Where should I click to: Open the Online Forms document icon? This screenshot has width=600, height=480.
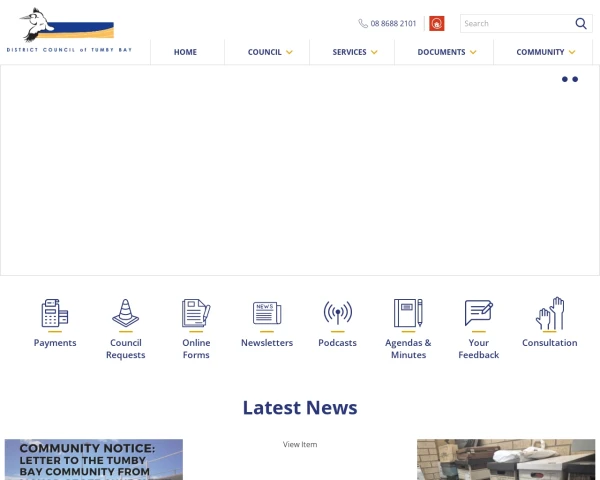pyautogui.click(x=196, y=313)
